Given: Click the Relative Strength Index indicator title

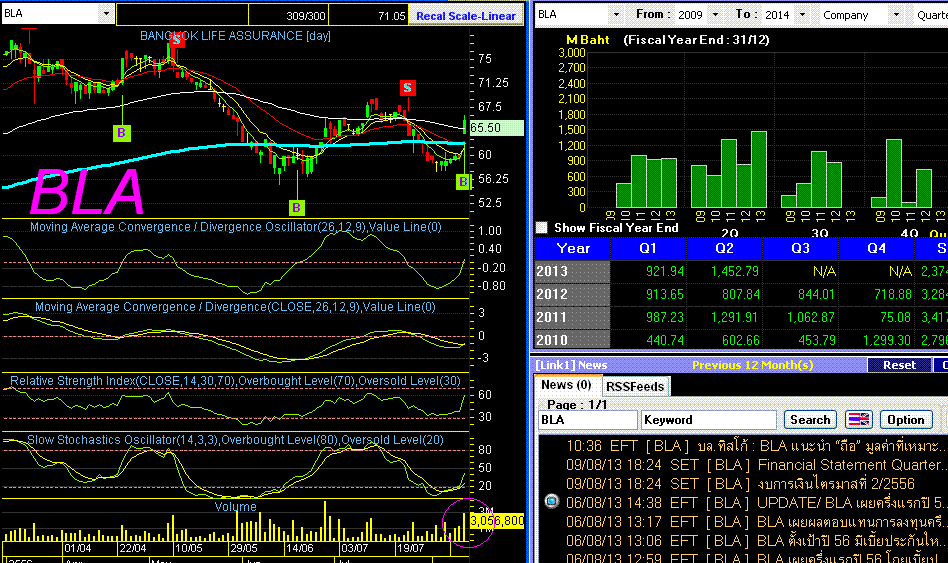Looking at the screenshot, I should [x=235, y=381].
